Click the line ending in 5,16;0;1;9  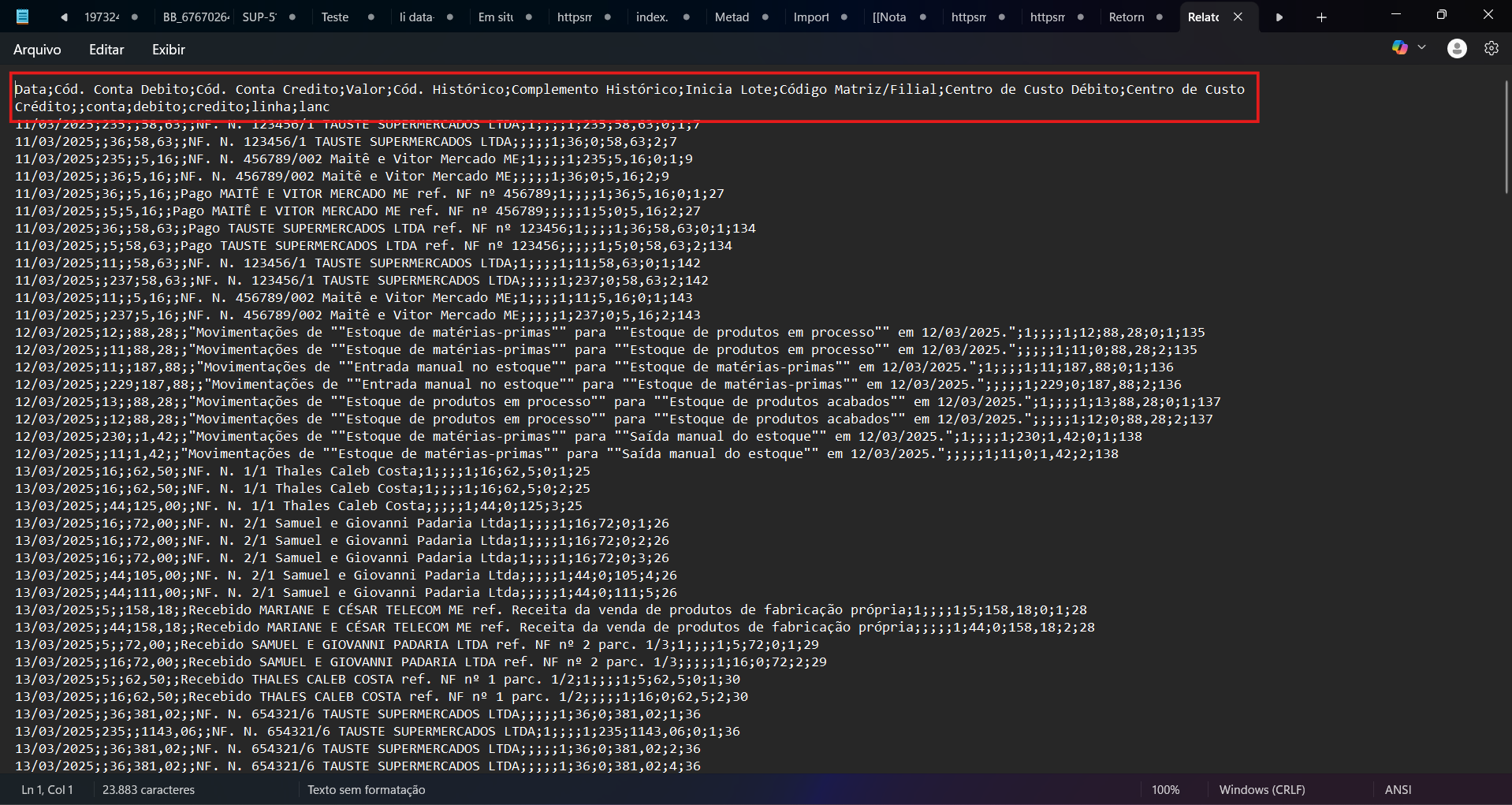(354, 158)
